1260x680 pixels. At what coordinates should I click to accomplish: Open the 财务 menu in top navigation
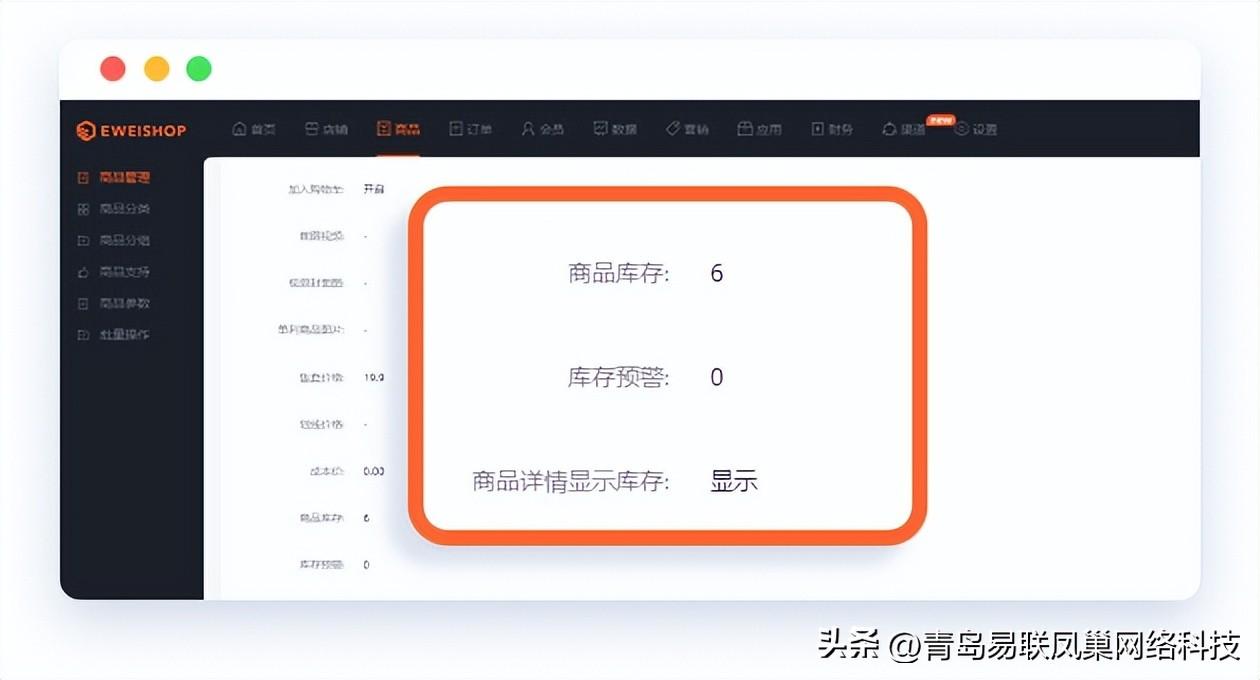tap(832, 129)
